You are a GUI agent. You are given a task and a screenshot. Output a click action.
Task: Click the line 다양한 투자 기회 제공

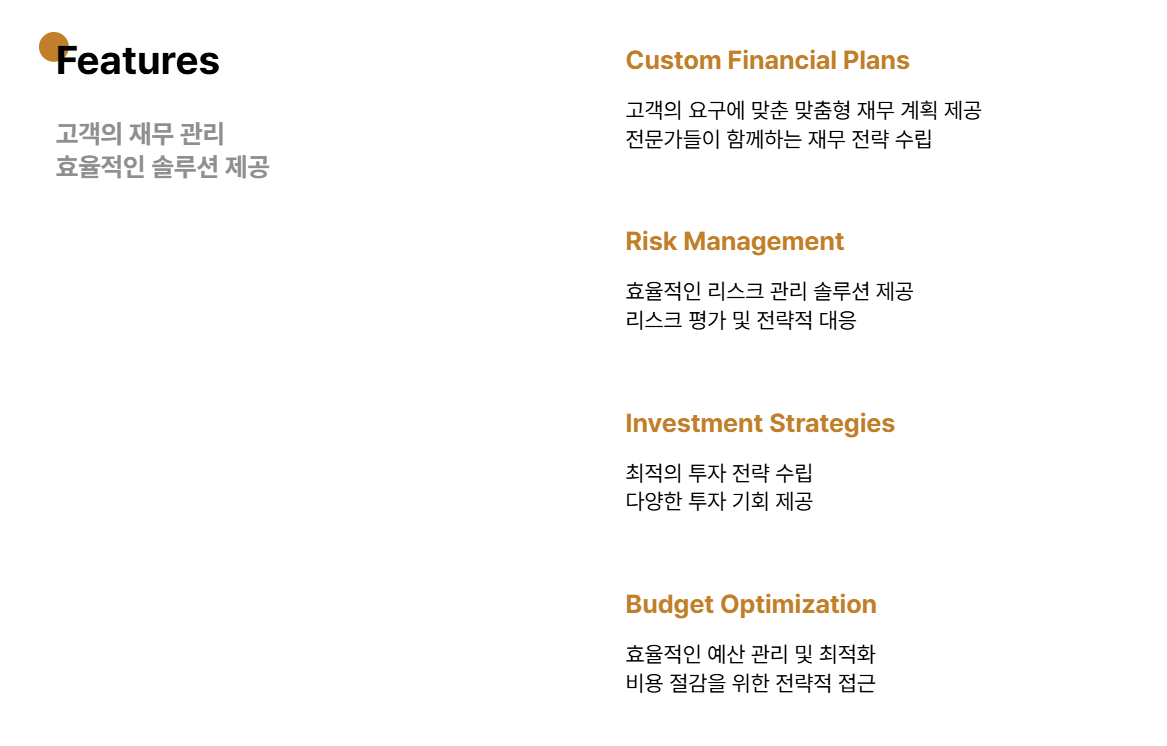coord(718,501)
